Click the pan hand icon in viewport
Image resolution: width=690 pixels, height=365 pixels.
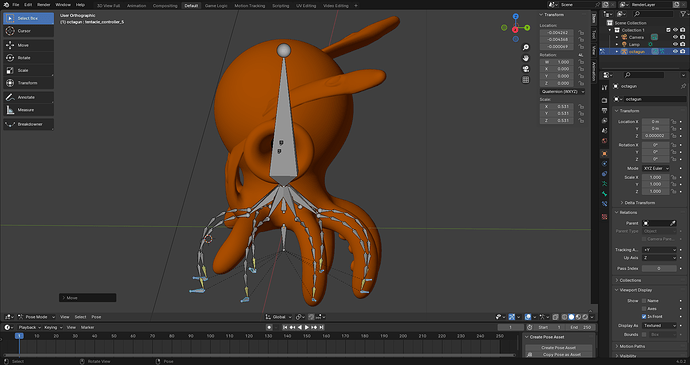click(x=525, y=58)
